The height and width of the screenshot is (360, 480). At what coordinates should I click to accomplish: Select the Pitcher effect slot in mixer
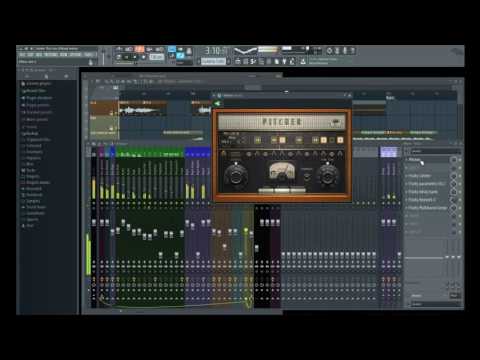(x=426, y=160)
